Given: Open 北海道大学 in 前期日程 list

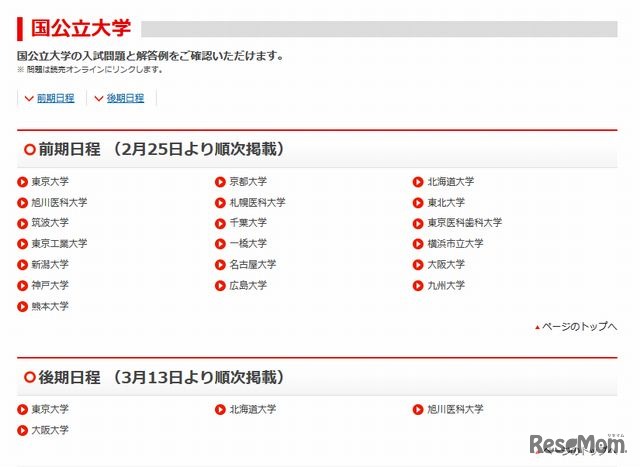Looking at the screenshot, I should click(451, 182).
